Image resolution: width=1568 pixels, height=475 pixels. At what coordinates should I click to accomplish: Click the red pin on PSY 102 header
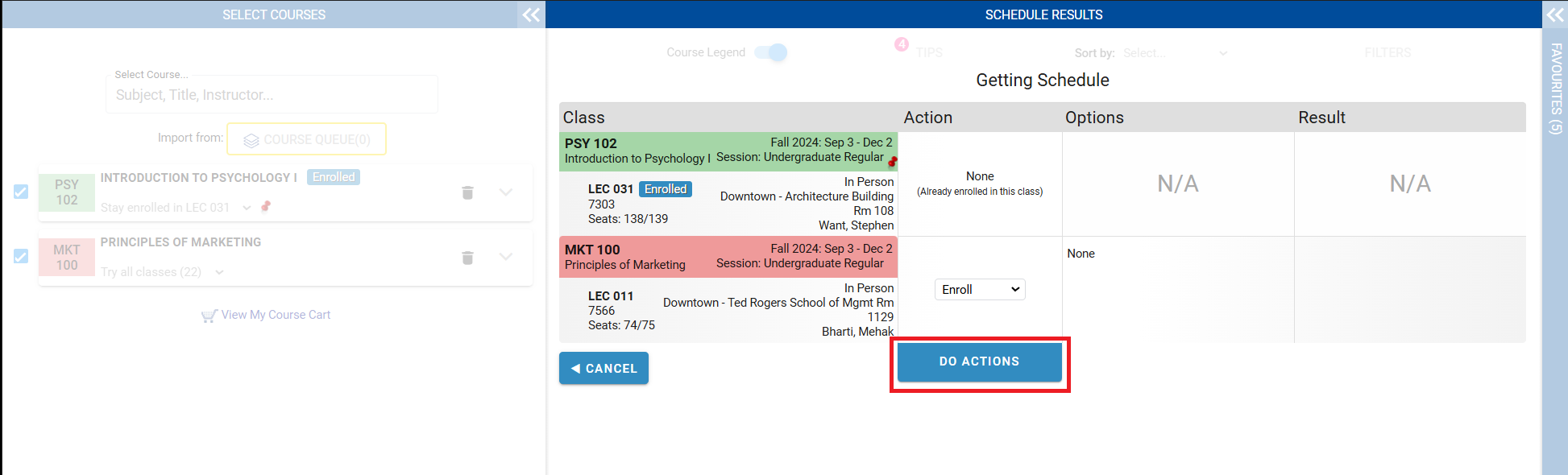click(x=892, y=162)
